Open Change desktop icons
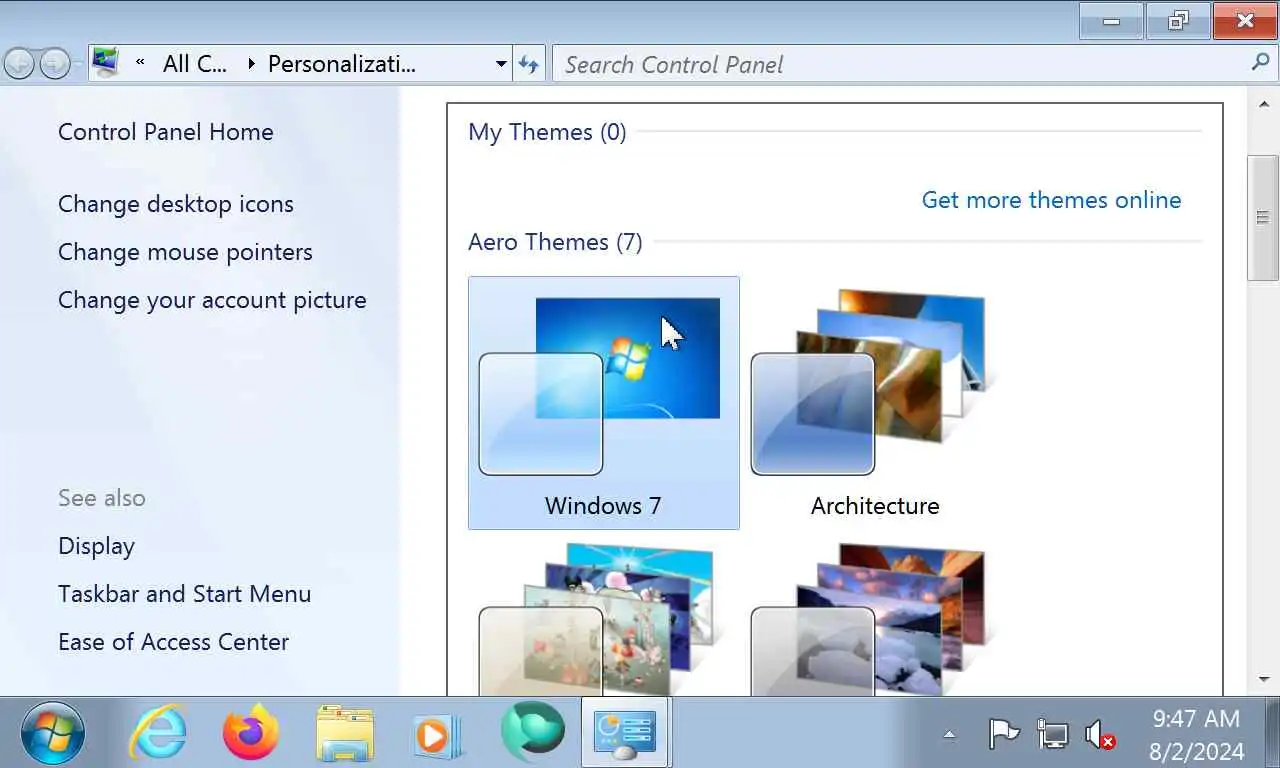The image size is (1280, 768). click(176, 204)
